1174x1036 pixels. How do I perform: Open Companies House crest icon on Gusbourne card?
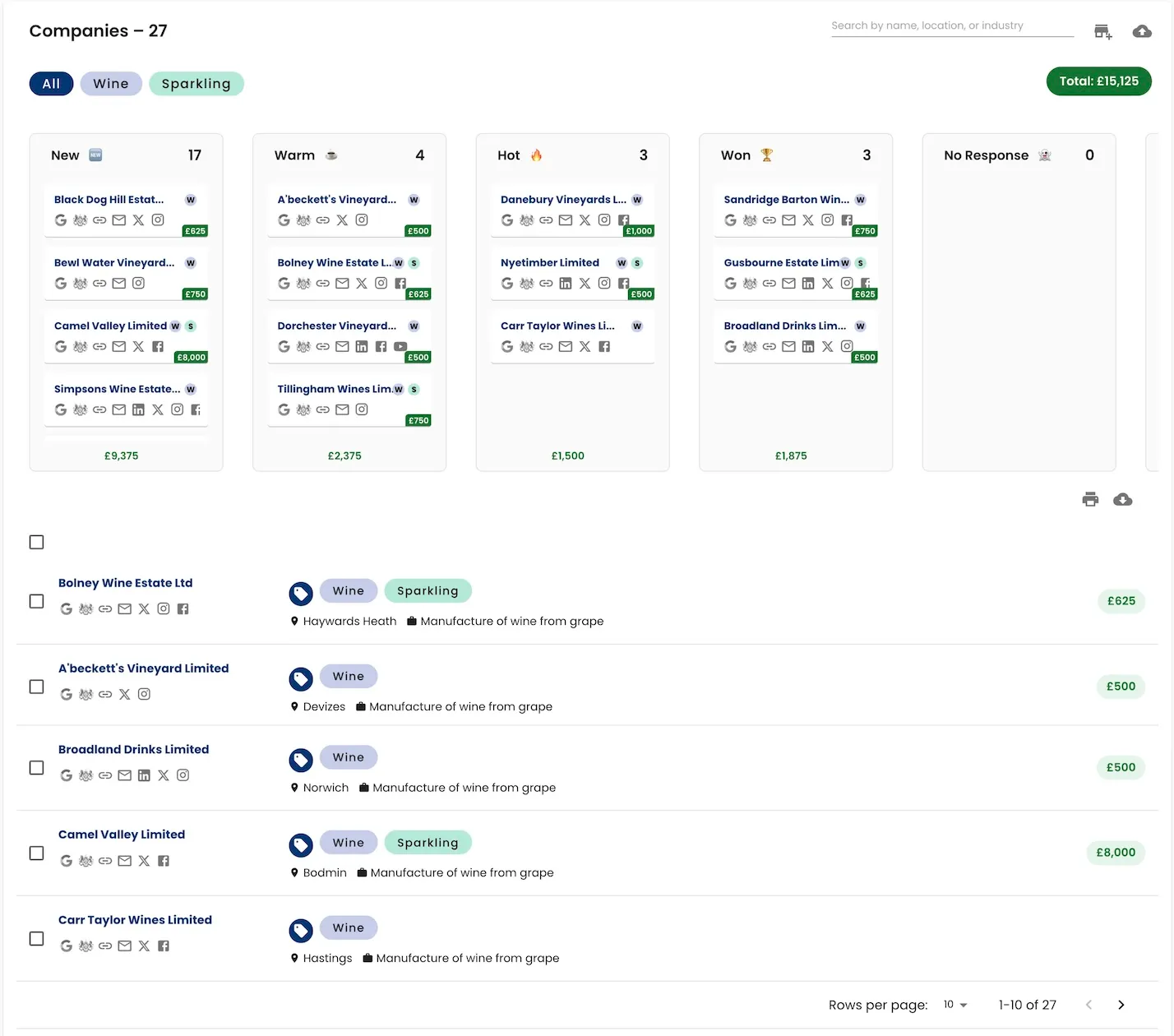[x=750, y=284]
